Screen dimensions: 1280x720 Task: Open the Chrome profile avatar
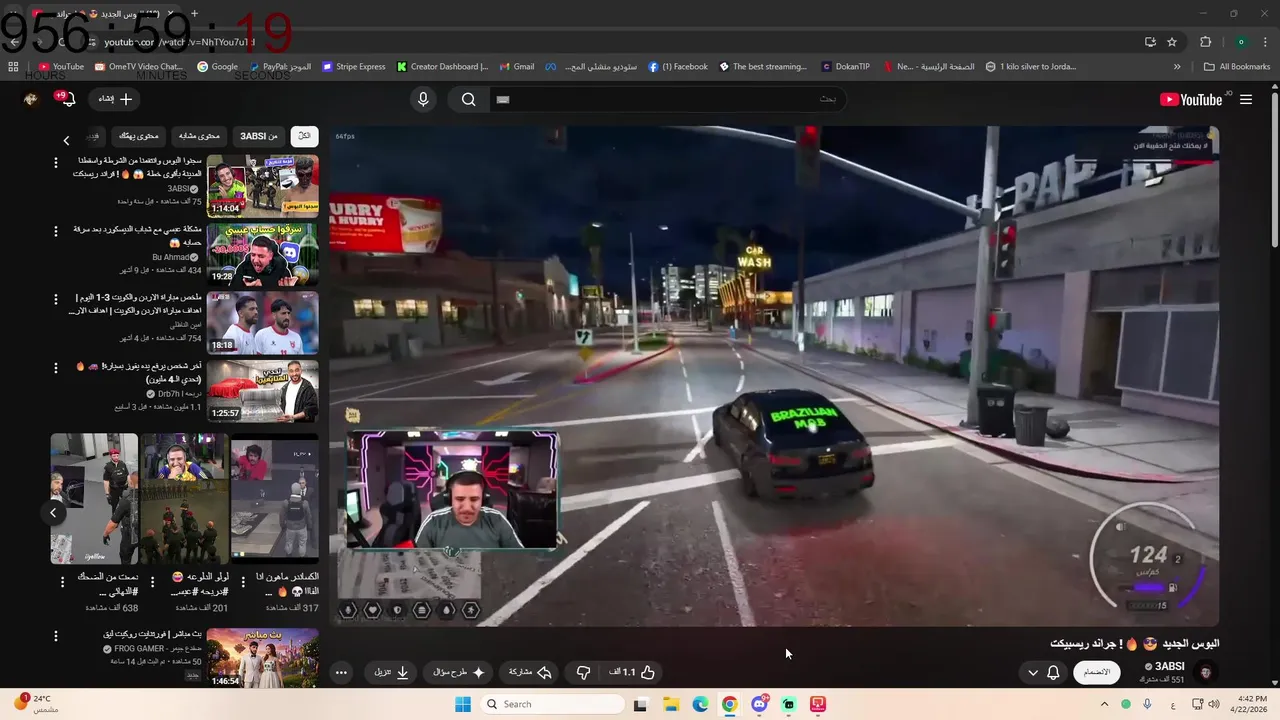[1241, 42]
